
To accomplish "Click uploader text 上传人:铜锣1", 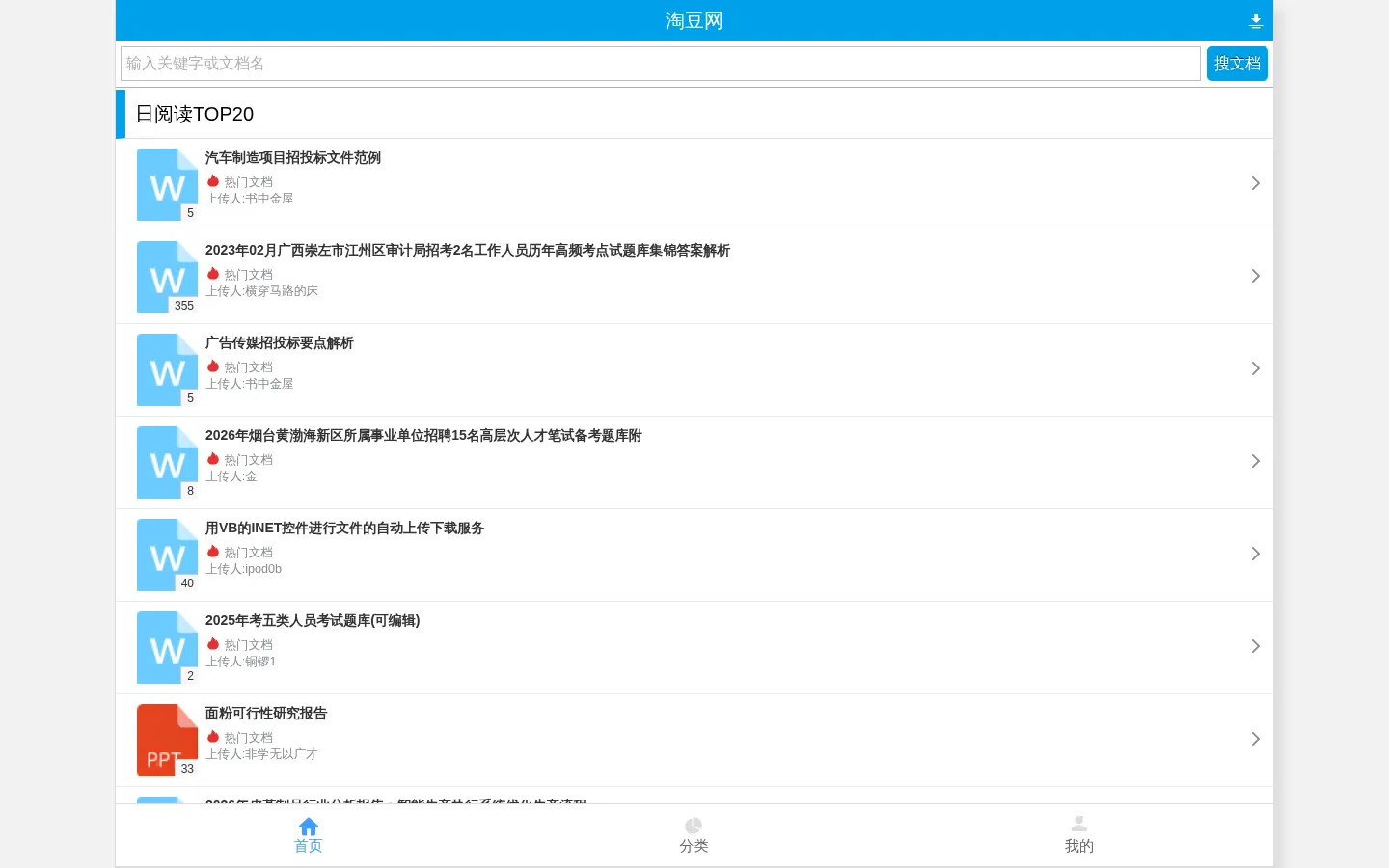I will 241,662.
